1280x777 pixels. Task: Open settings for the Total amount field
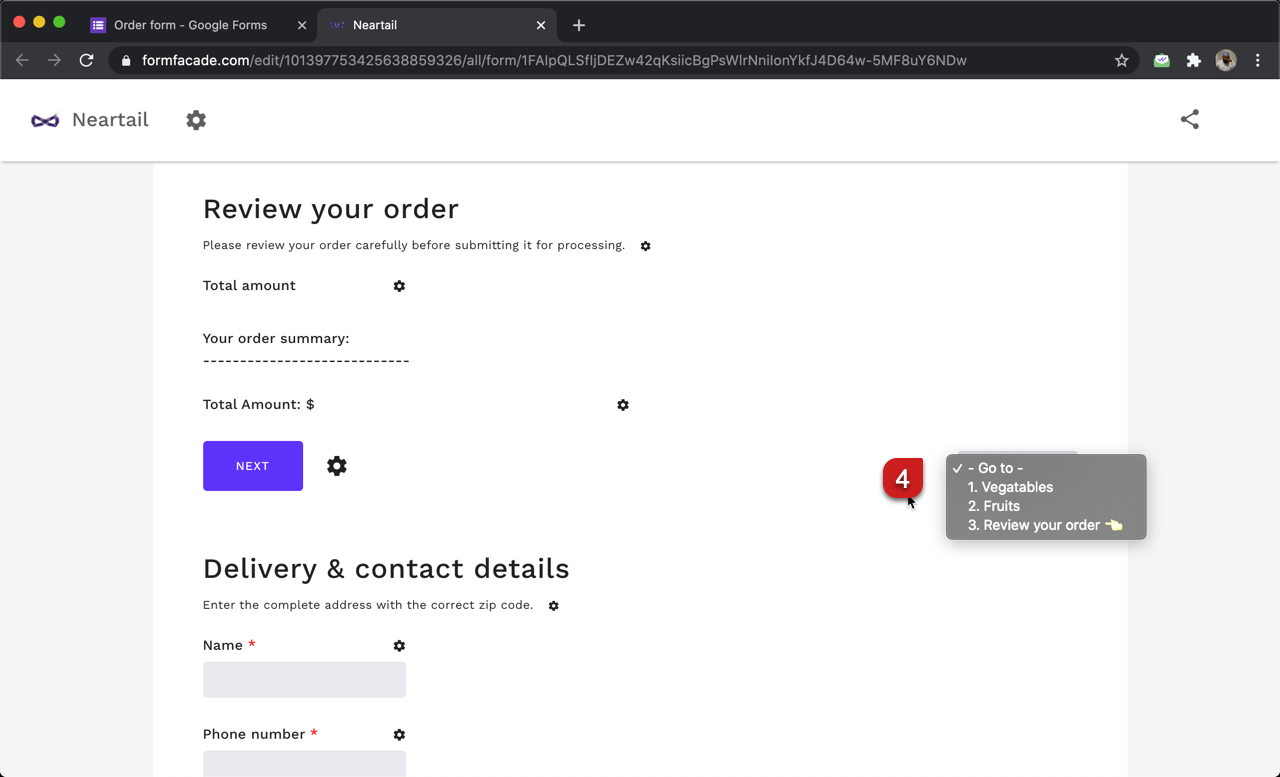coord(399,286)
